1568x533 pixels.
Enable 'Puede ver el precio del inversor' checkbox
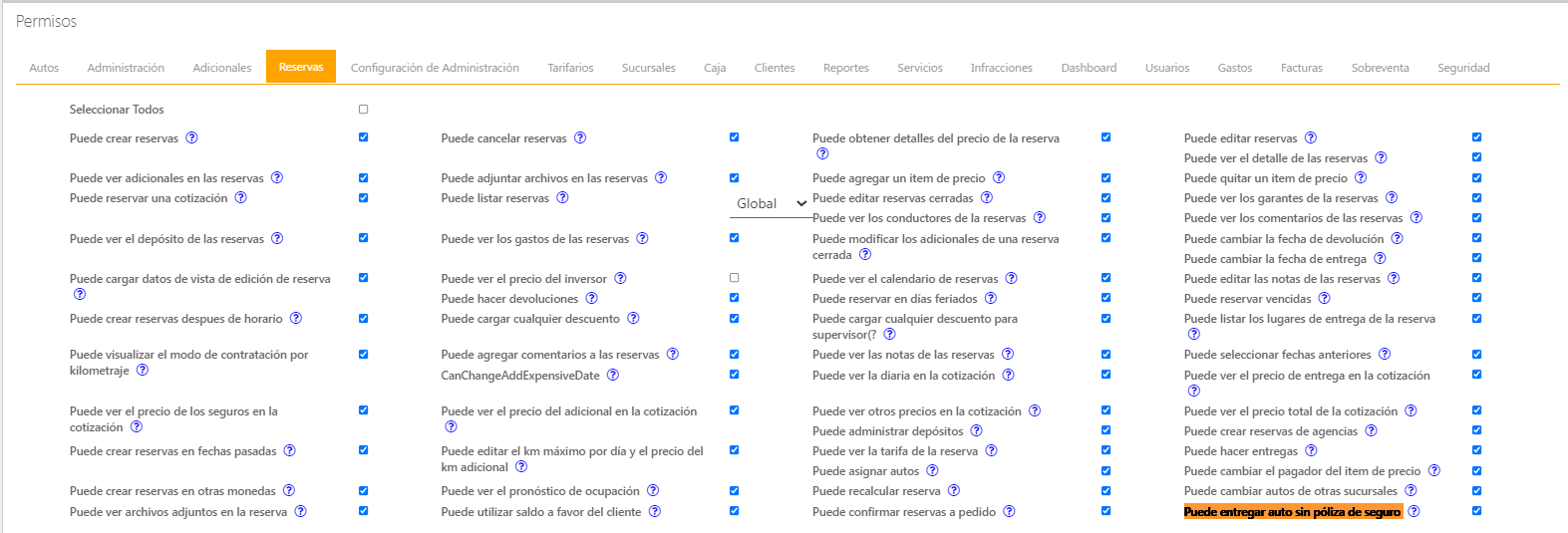pos(735,278)
